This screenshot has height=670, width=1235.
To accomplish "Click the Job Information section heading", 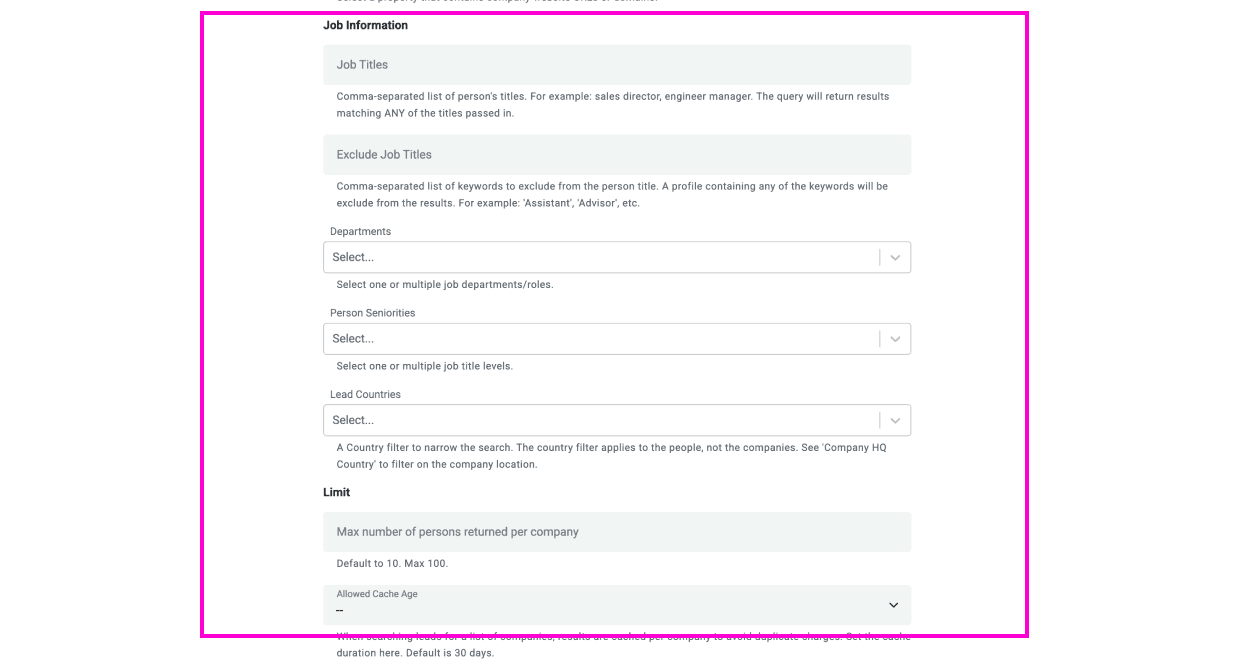I will tap(365, 25).
